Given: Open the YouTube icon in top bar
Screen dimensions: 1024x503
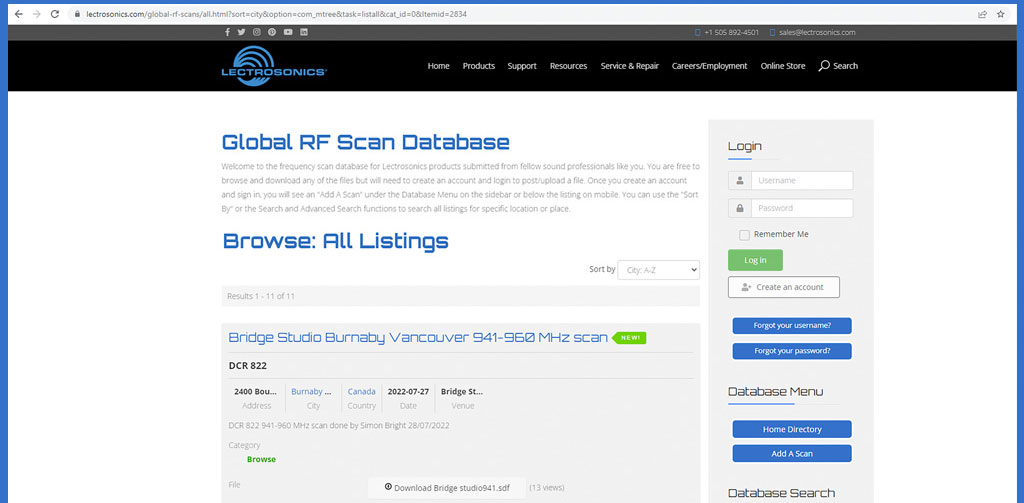Looking at the screenshot, I should coord(288,32).
